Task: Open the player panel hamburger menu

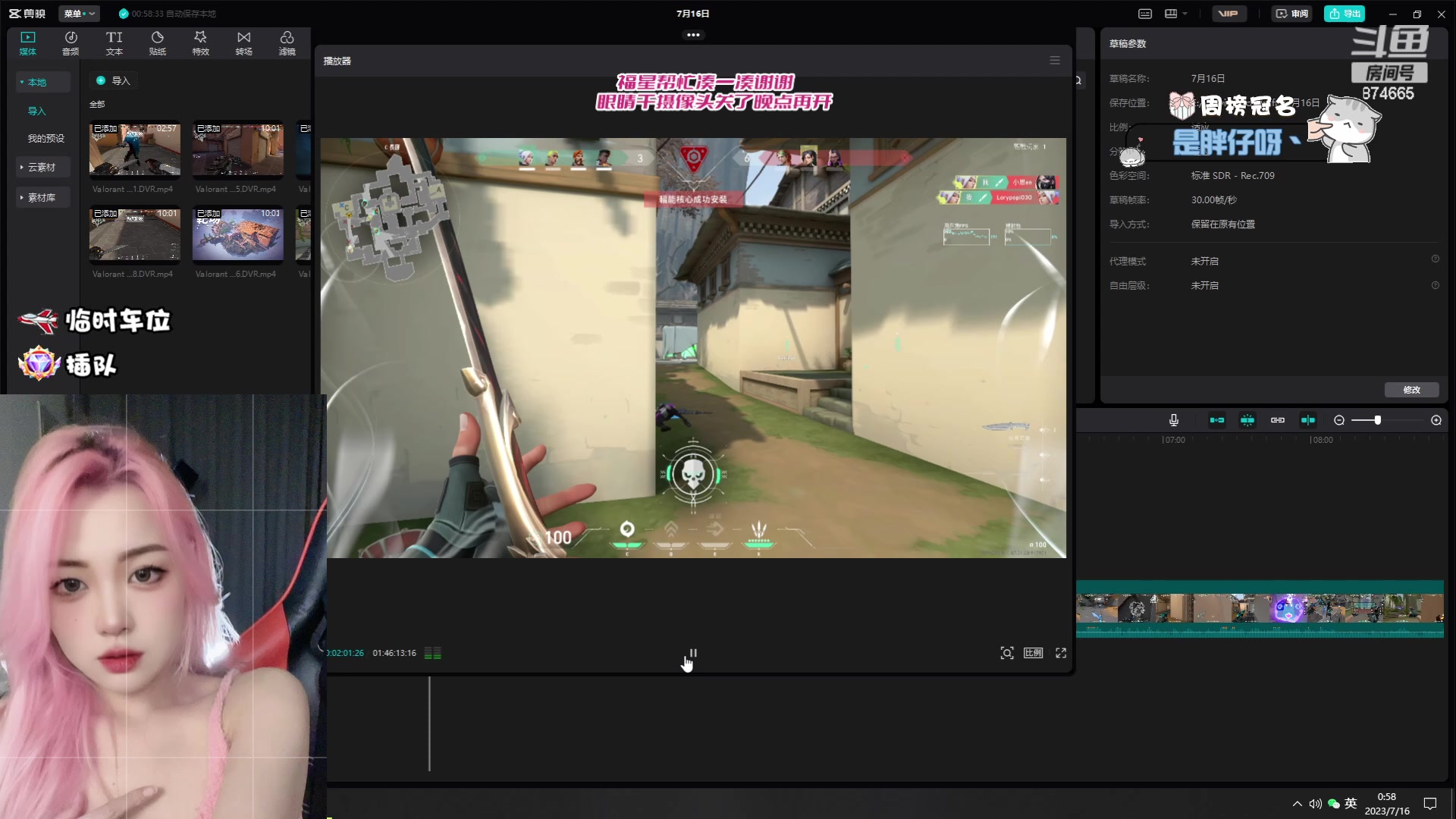Action: click(x=1055, y=61)
